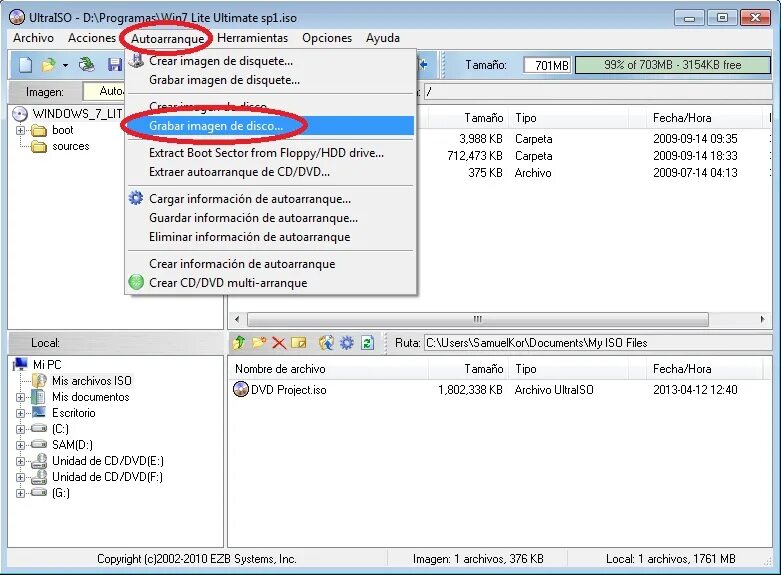
Task: Open the Opciones menu
Action: click(327, 38)
